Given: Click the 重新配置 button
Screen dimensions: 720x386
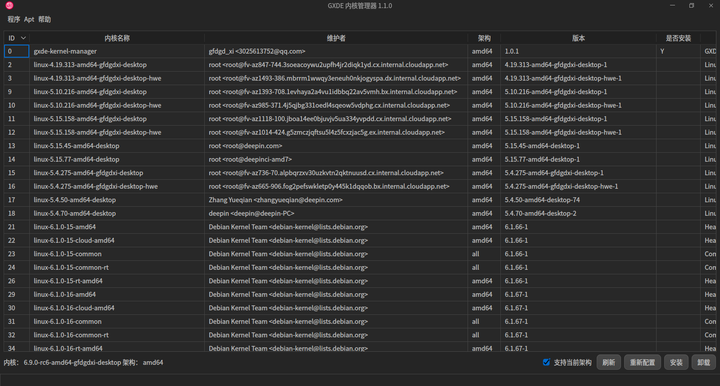Looking at the screenshot, I should click(642, 363).
